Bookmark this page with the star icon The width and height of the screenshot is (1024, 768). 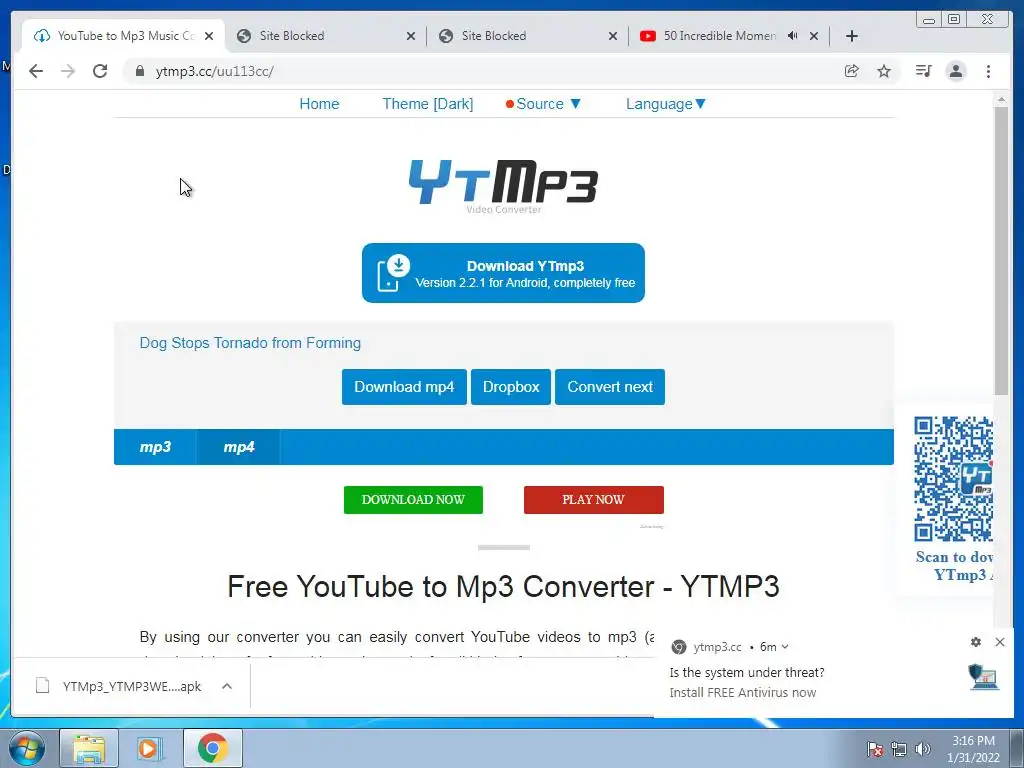[x=884, y=71]
